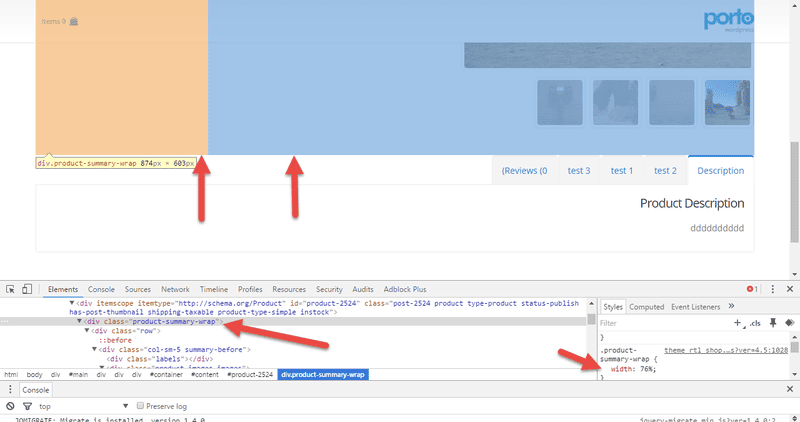Activate the inspect element picker icon
Screen dimensions: 800x422
coord(10,289)
